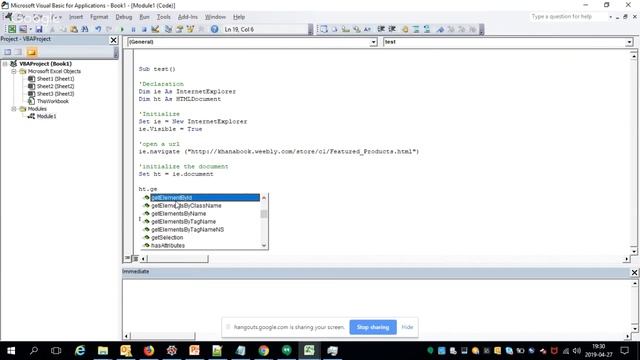This screenshot has height=360, width=640.
Task: Click autocomplete list scroll down arrow
Action: [264, 245]
